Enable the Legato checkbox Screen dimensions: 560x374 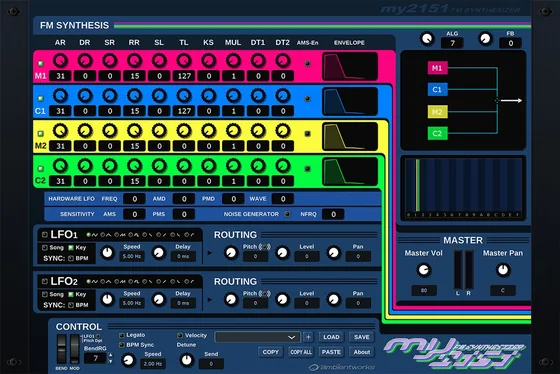[121, 335]
